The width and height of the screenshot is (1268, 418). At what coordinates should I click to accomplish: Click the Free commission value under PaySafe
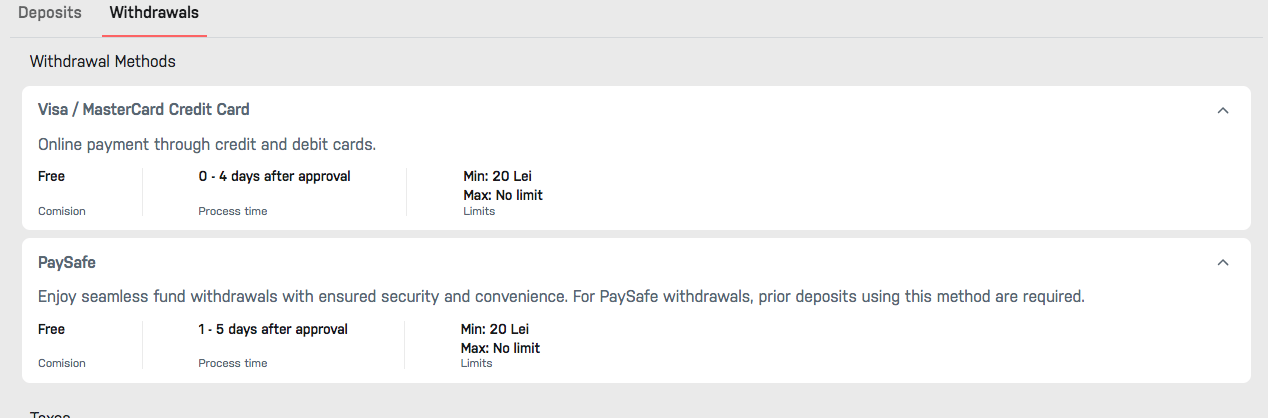tap(51, 329)
